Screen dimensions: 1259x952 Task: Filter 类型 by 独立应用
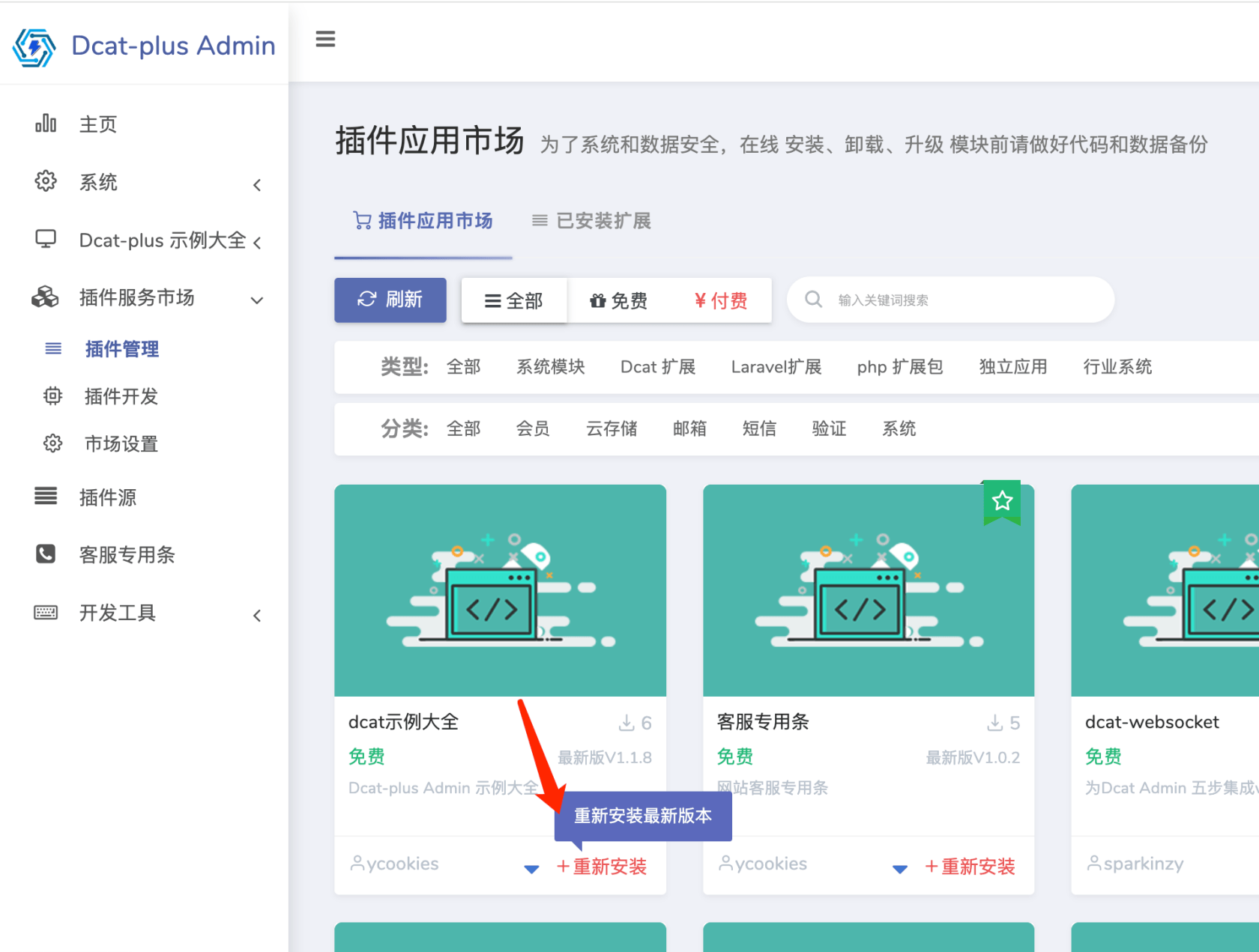point(1013,367)
